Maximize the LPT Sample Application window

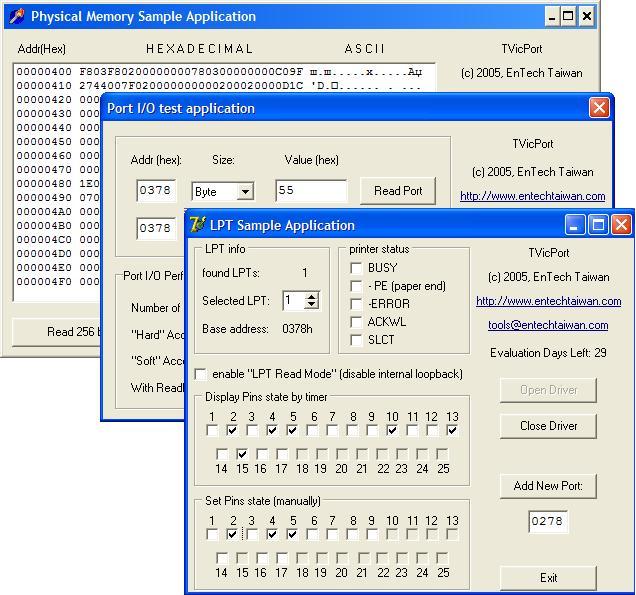pyautogui.click(x=598, y=225)
